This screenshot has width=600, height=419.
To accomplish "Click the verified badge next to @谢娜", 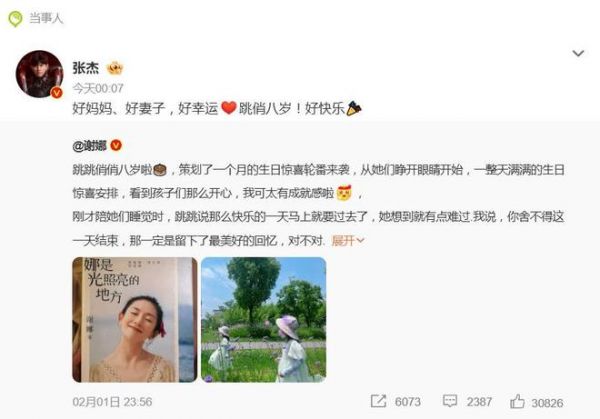I will (116, 145).
